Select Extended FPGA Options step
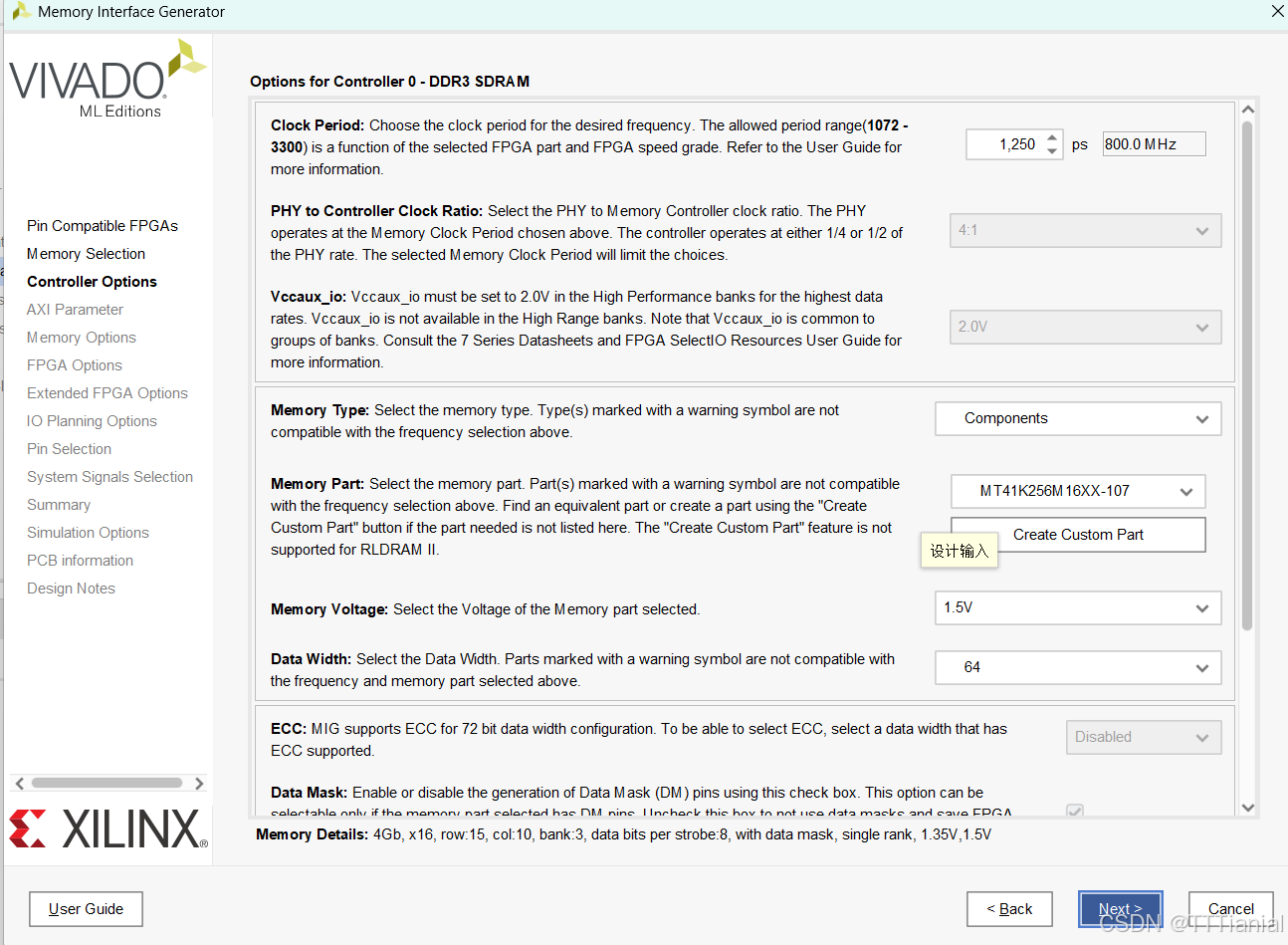The image size is (1288, 945). (107, 393)
